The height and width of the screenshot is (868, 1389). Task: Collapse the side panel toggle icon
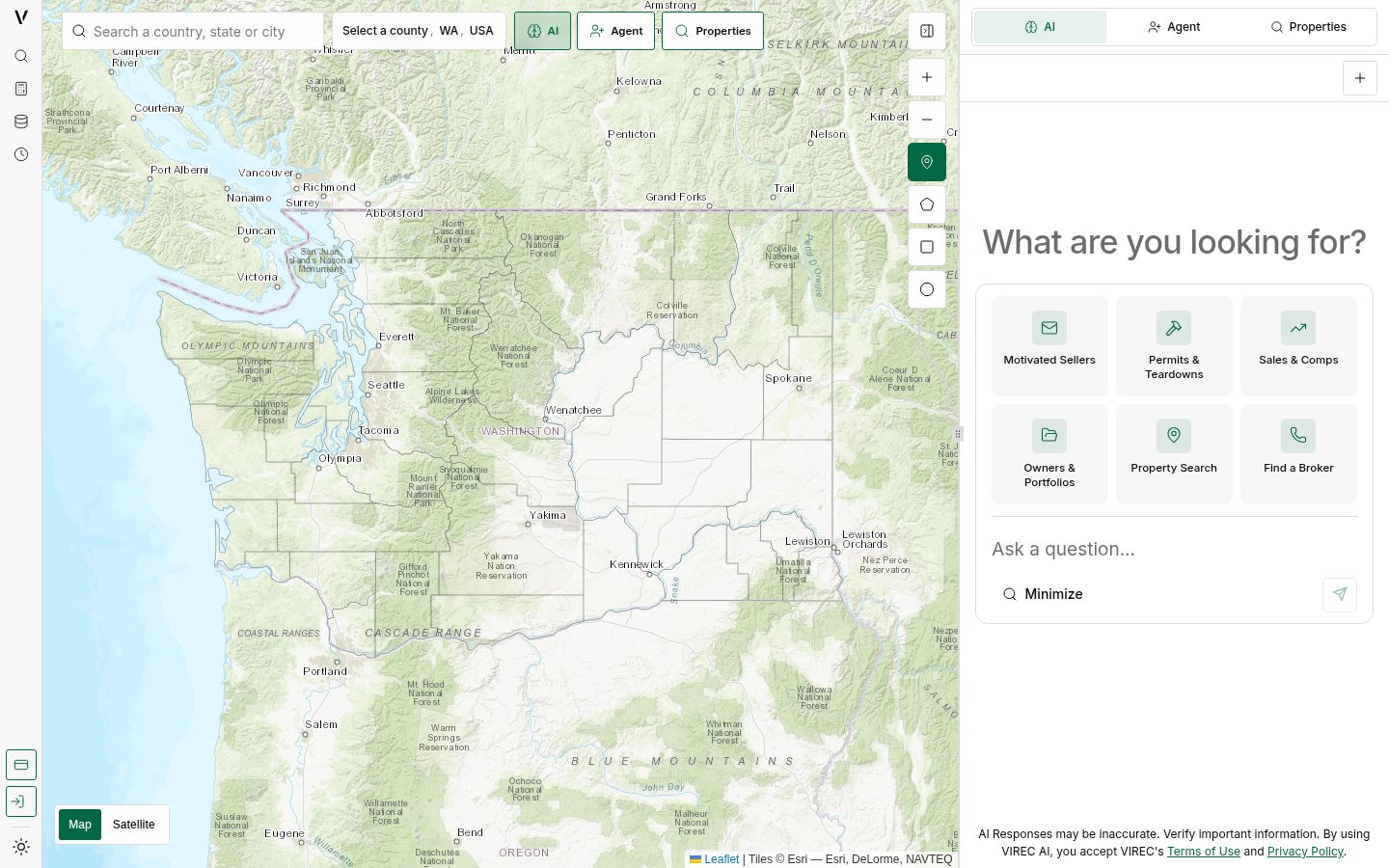coord(927,31)
